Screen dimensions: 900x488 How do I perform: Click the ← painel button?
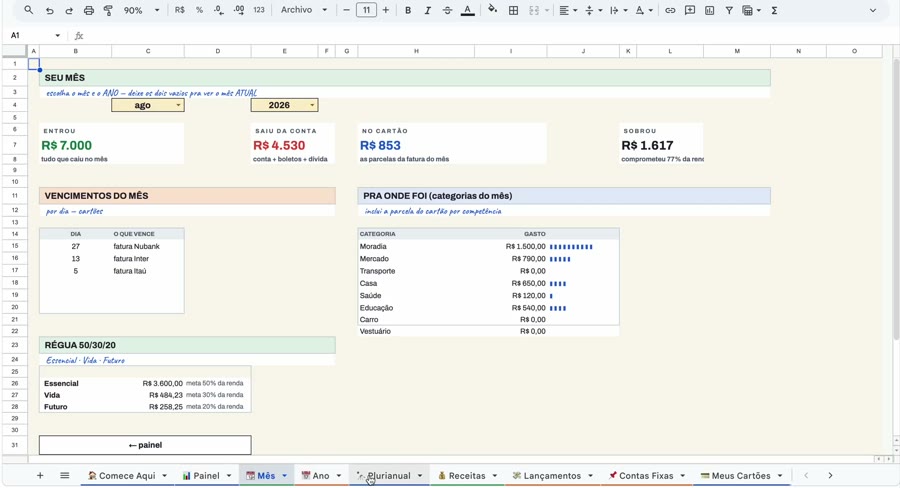click(145, 445)
